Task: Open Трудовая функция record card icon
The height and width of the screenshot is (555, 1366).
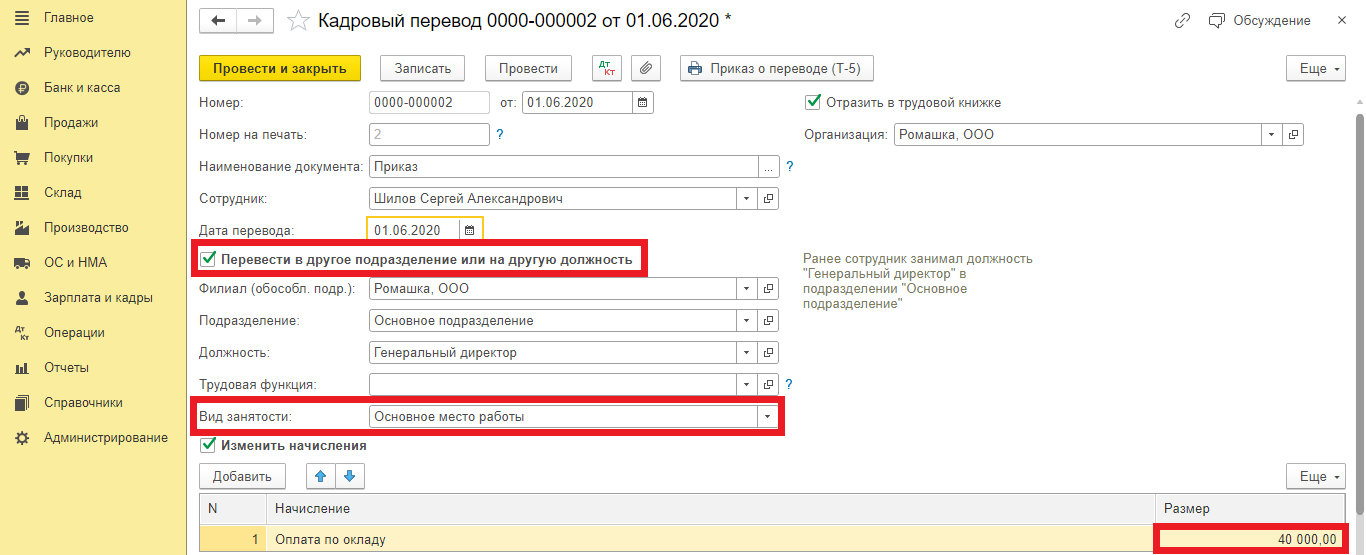Action: 768,384
